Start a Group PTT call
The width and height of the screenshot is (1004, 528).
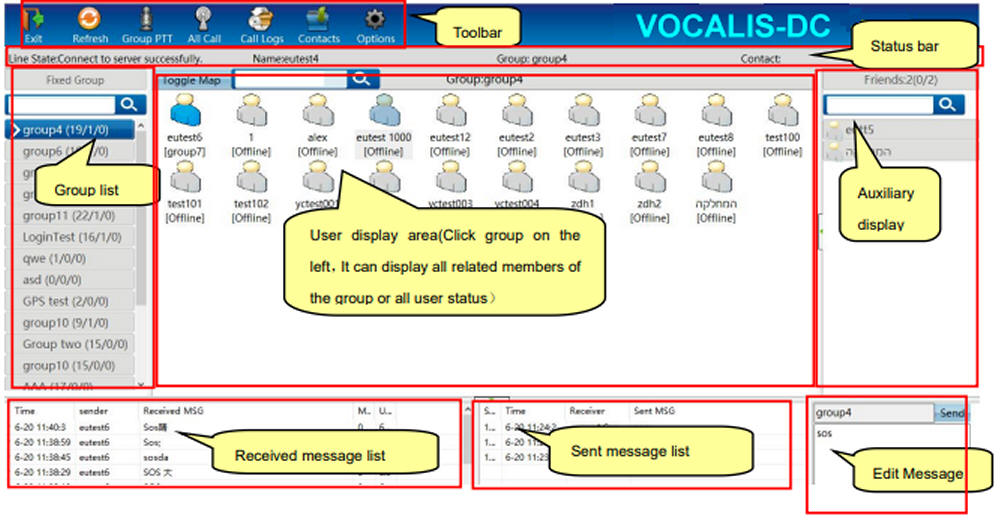coord(147,26)
